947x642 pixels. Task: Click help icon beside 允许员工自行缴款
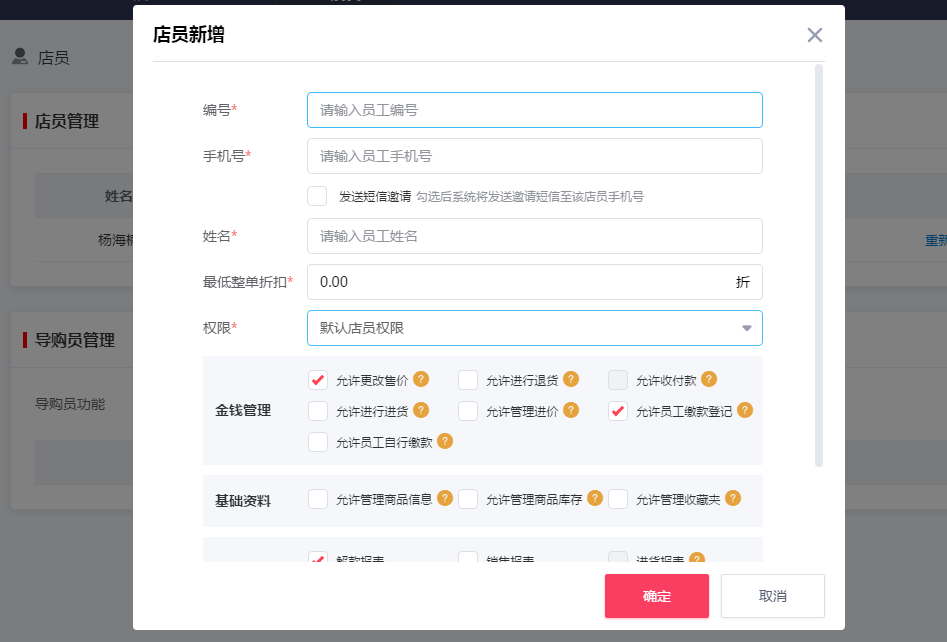tap(444, 442)
